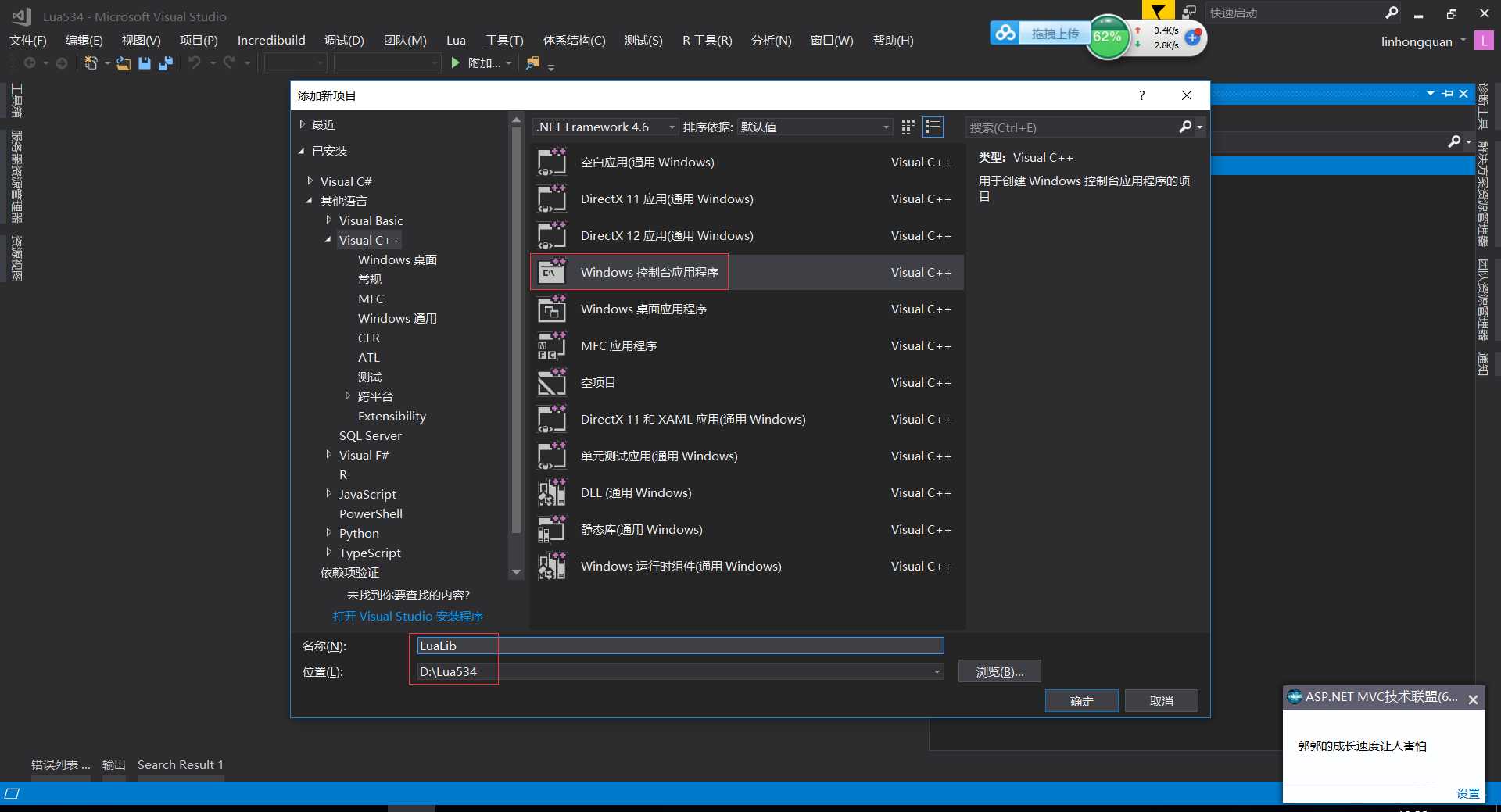Click 设置 link in notification popup
This screenshot has width=1501, height=812.
pos(1468,793)
